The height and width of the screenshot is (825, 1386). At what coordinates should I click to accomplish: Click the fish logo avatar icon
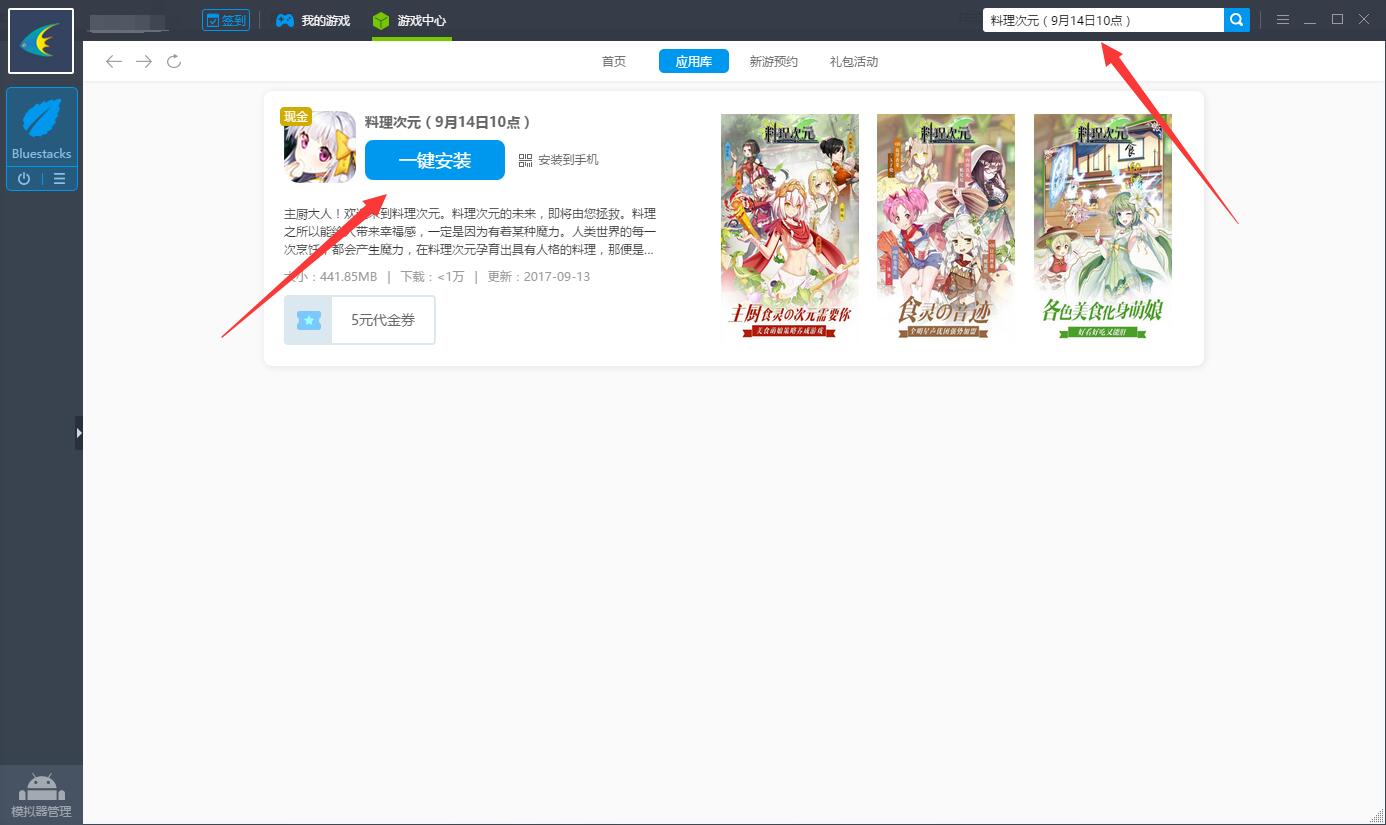pos(41,41)
